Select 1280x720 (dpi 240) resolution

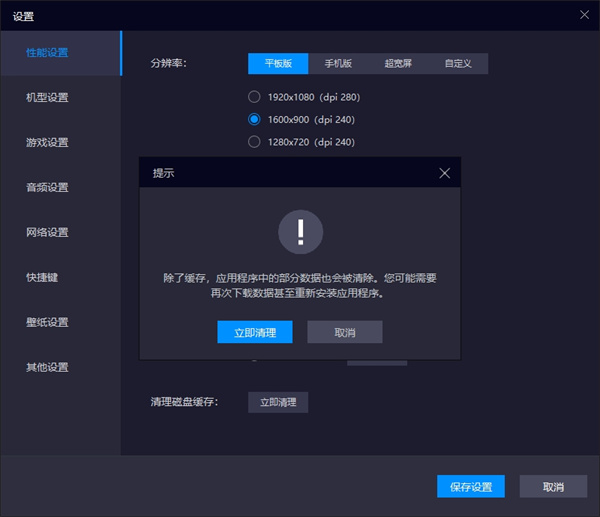point(254,141)
